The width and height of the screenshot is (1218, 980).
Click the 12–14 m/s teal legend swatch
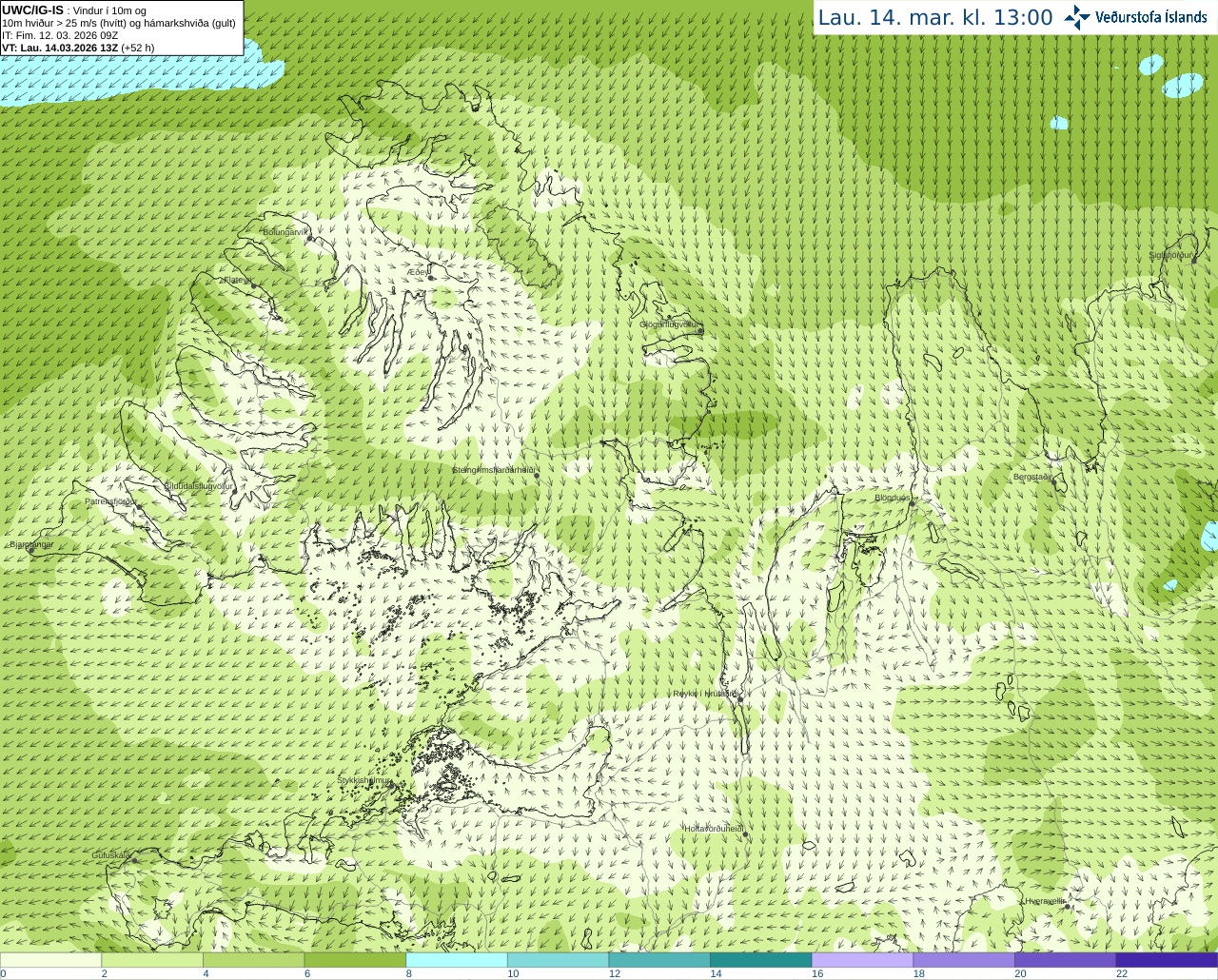click(x=659, y=960)
